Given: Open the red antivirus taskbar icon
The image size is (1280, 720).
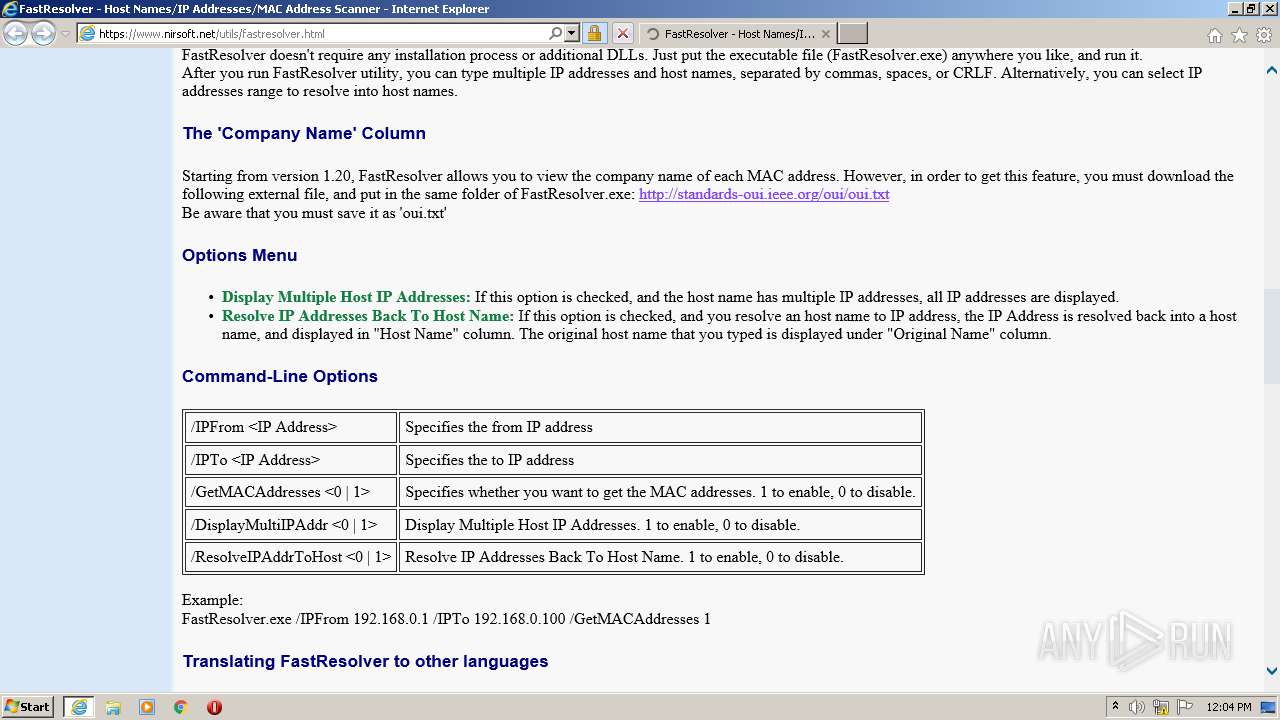Looking at the screenshot, I should coord(214,707).
